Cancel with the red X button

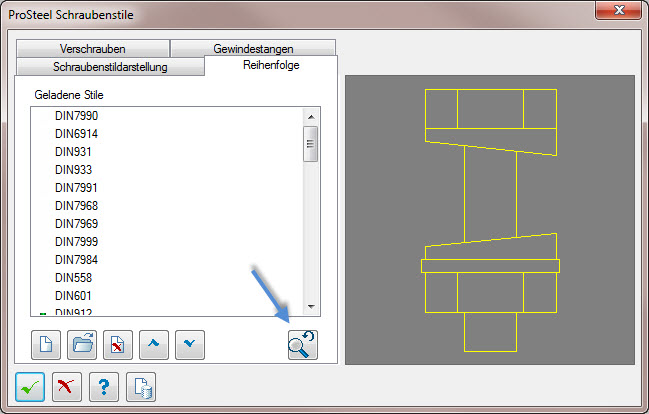pyautogui.click(x=67, y=387)
